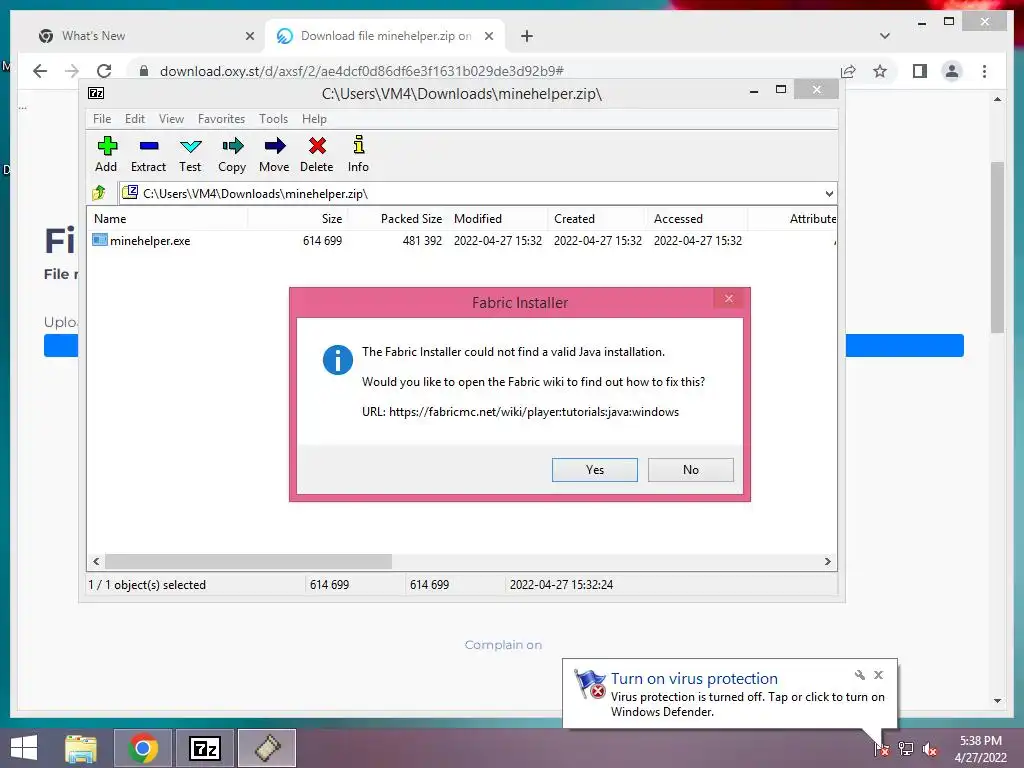
Task: Click the 7-Zip scroll left arrow
Action: coord(96,562)
